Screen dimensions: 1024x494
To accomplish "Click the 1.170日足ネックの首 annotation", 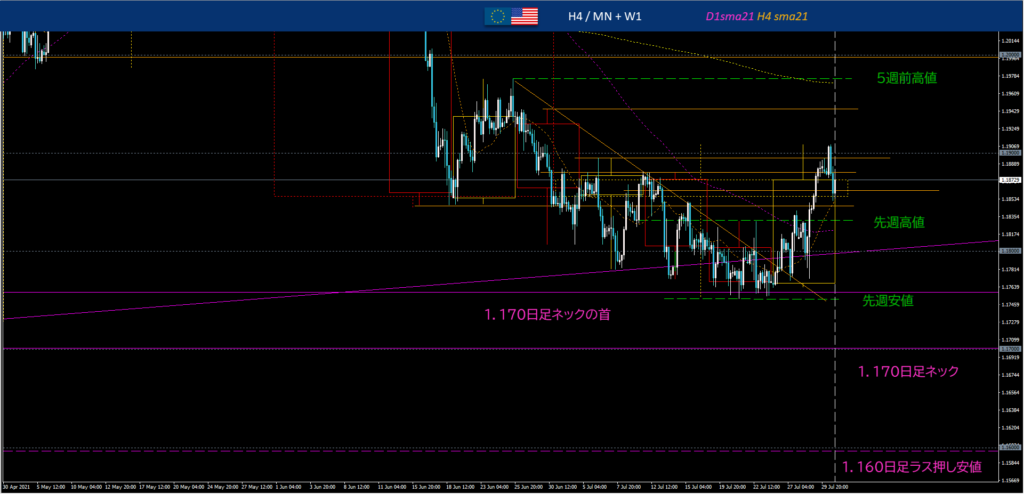I will (x=547, y=314).
